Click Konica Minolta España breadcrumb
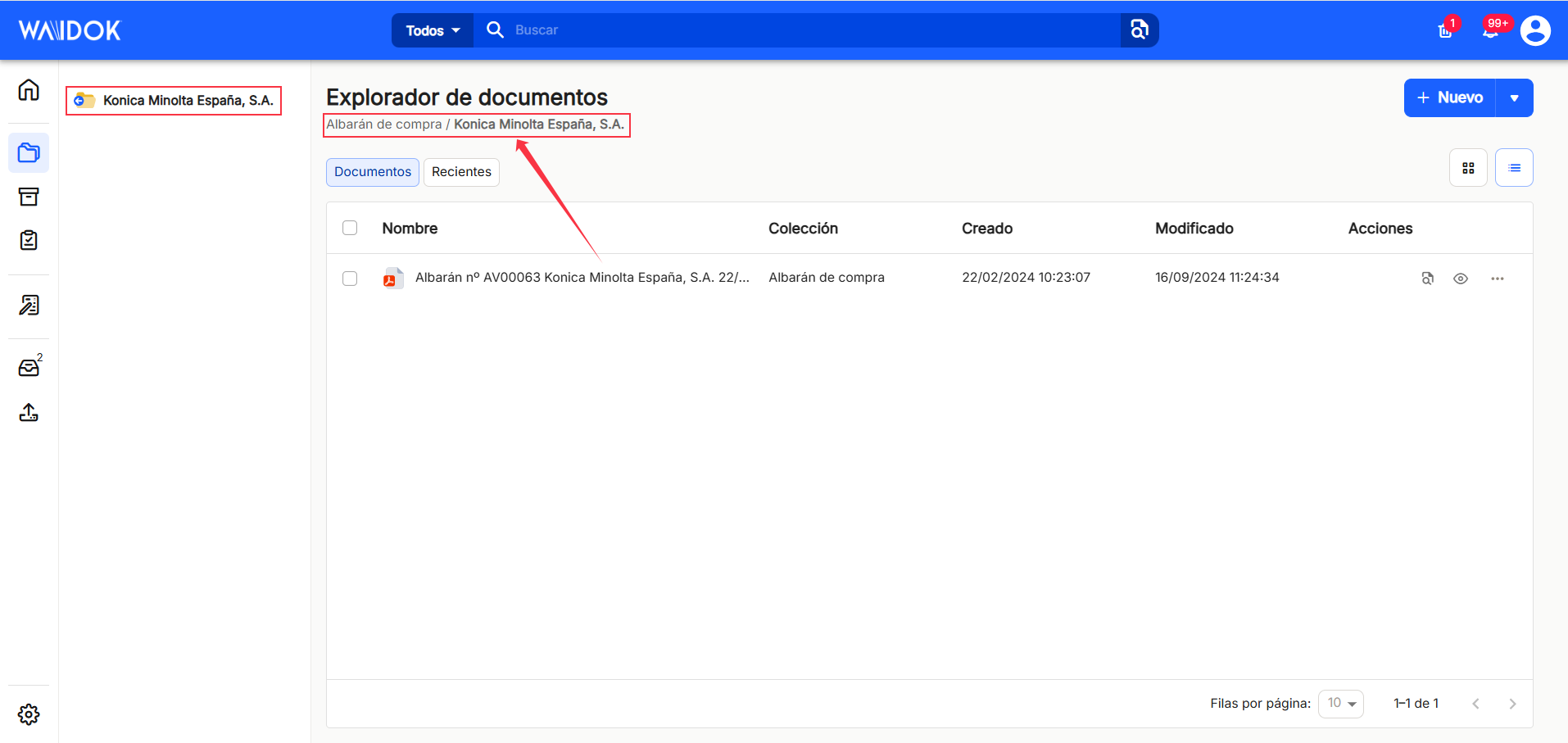 tap(539, 125)
